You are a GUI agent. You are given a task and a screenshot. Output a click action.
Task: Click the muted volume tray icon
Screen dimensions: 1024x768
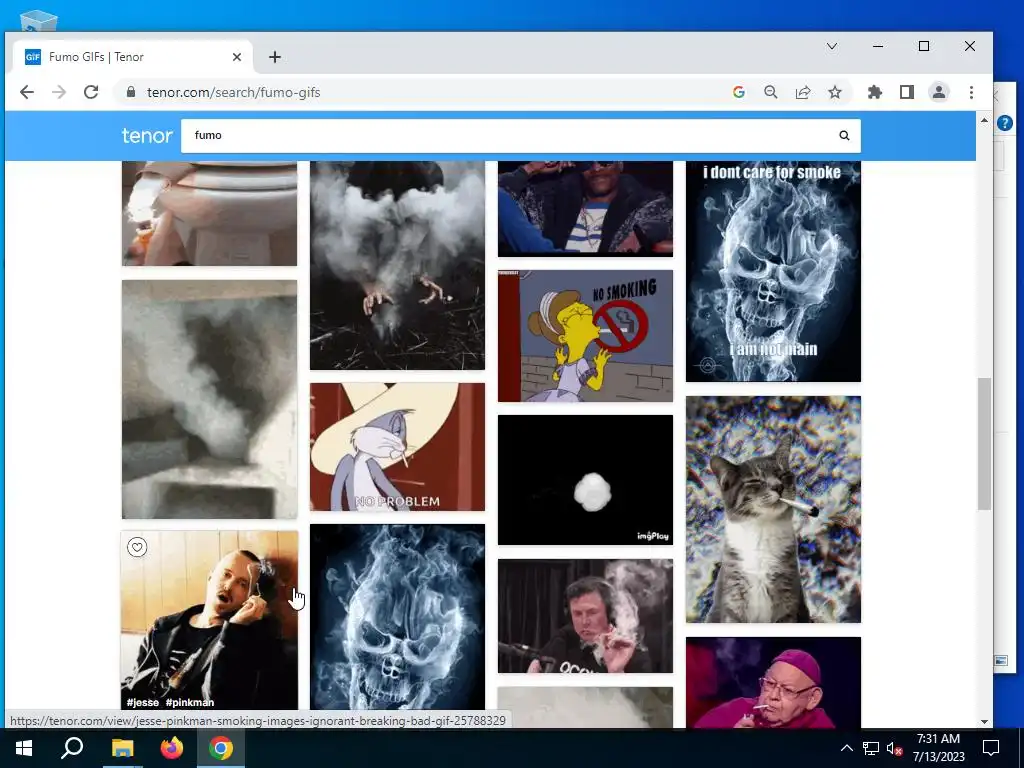pos(895,748)
